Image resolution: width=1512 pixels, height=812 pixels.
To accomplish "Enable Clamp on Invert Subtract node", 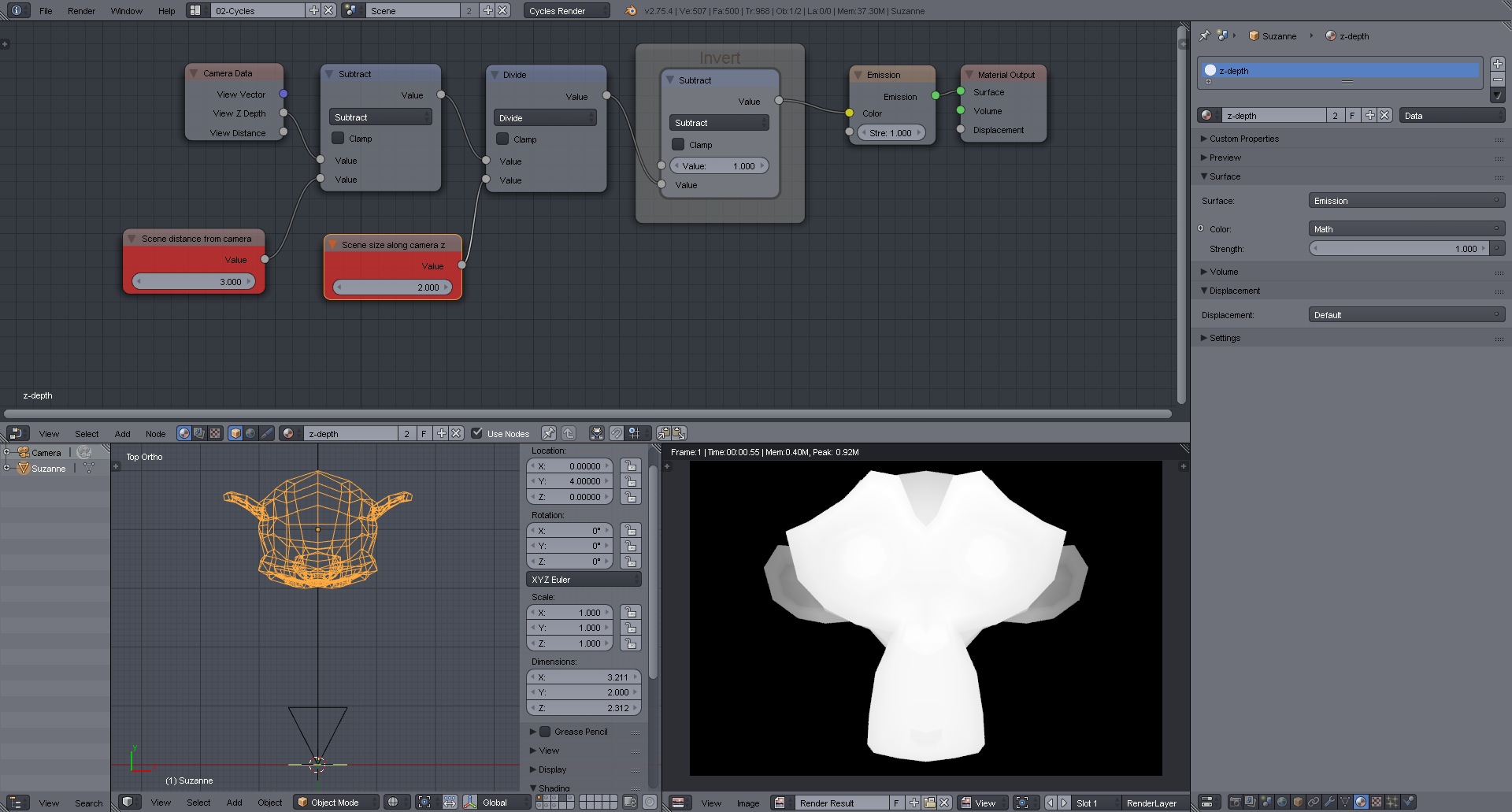I will click(x=678, y=144).
